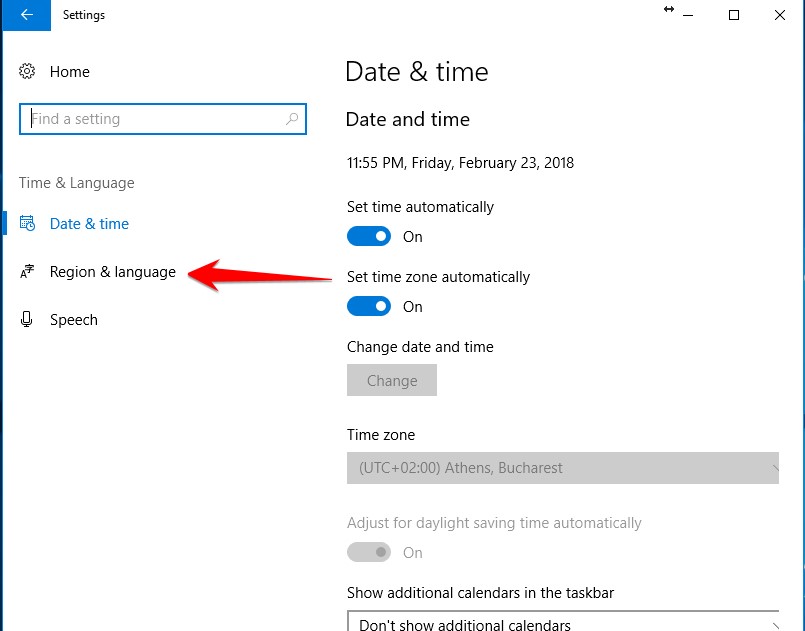805x631 pixels.
Task: Open the Time zone dropdown
Action: click(562, 468)
